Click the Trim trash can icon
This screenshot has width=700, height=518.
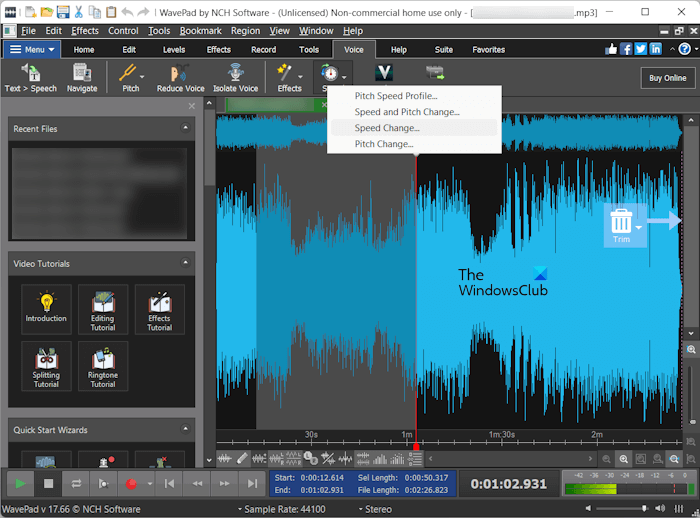click(x=621, y=220)
